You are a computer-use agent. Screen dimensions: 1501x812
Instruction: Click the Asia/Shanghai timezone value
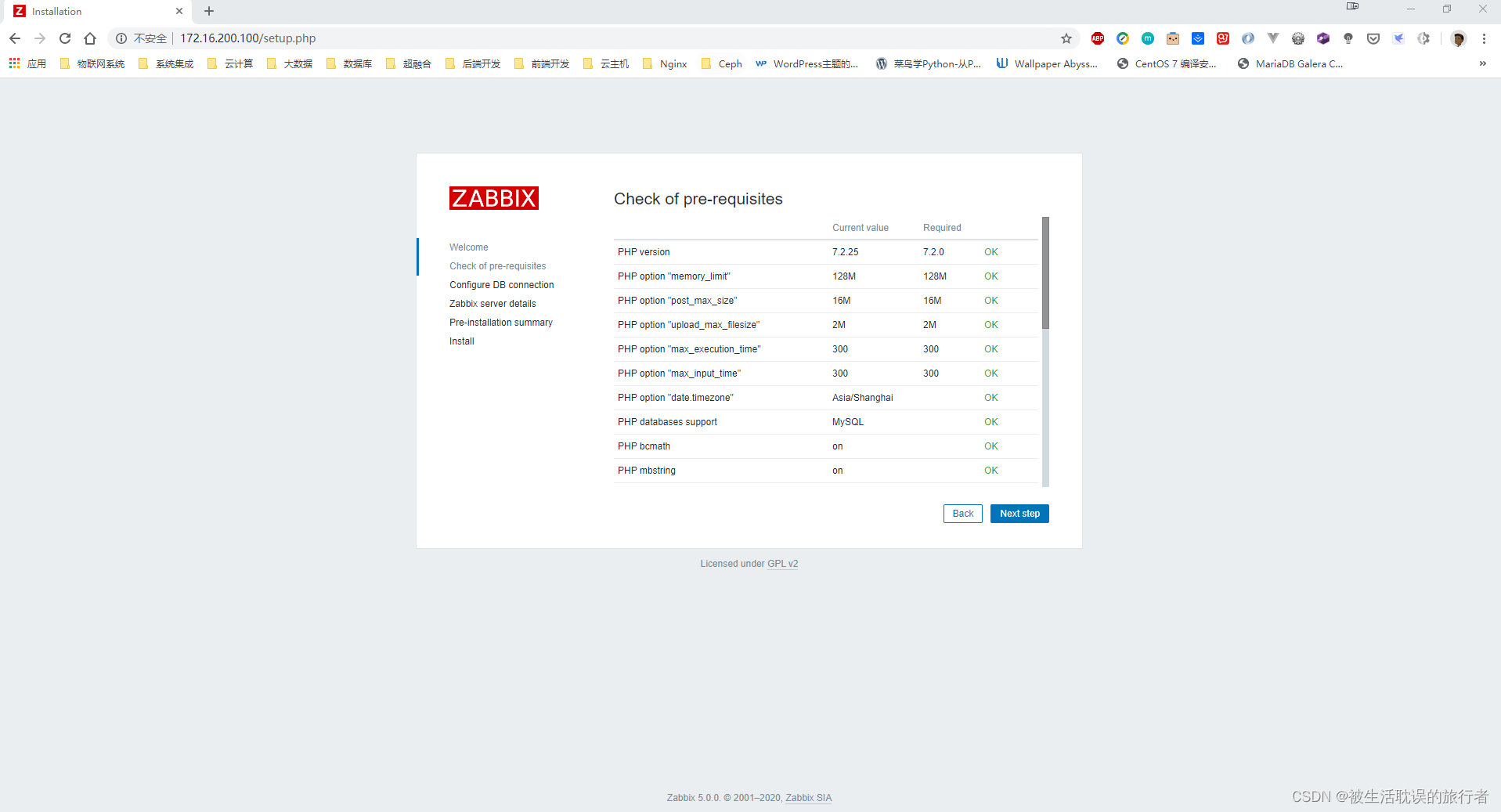(x=862, y=398)
